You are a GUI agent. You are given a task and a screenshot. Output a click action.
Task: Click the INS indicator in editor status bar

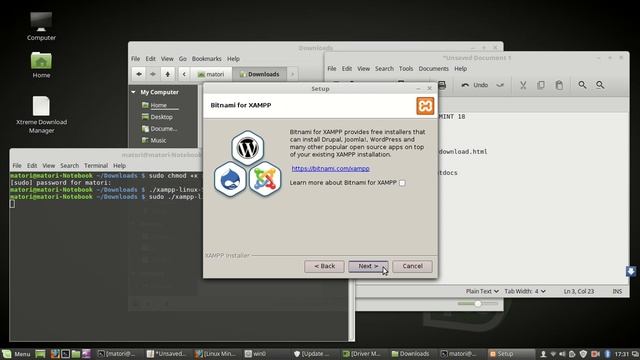(617, 291)
